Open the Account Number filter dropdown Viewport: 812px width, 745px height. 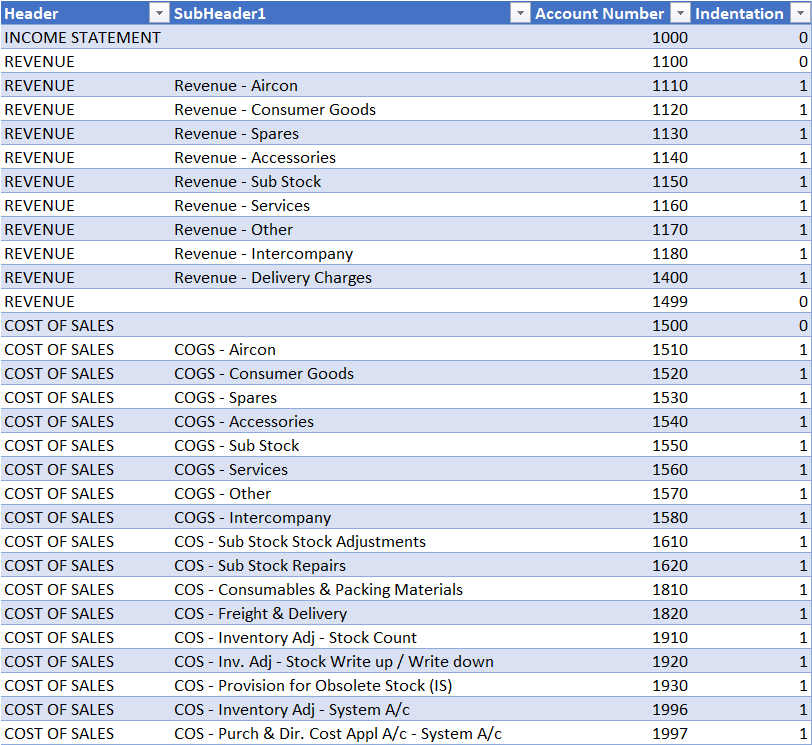[x=680, y=13]
